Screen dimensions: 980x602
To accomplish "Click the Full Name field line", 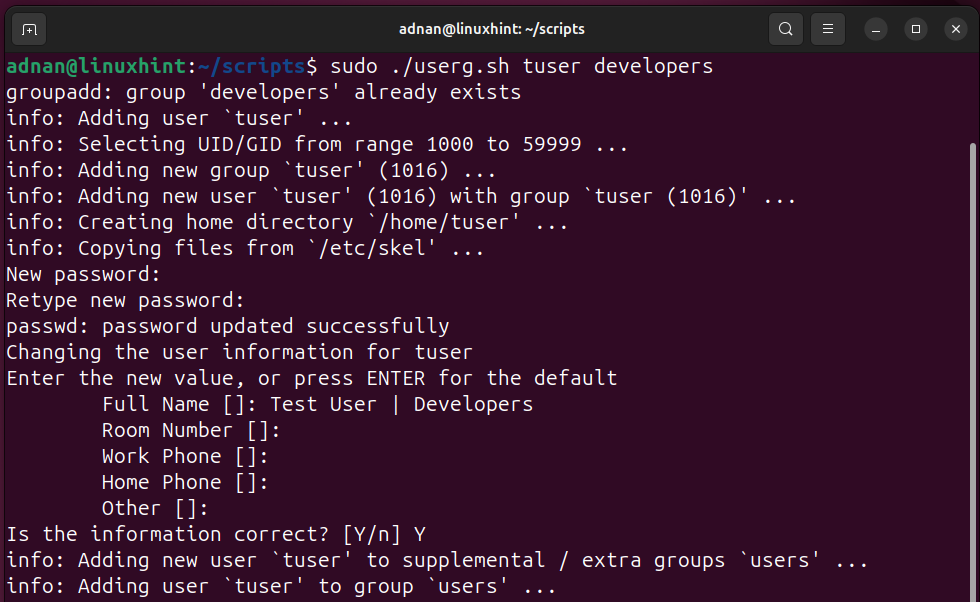I will pyautogui.click(x=318, y=404).
